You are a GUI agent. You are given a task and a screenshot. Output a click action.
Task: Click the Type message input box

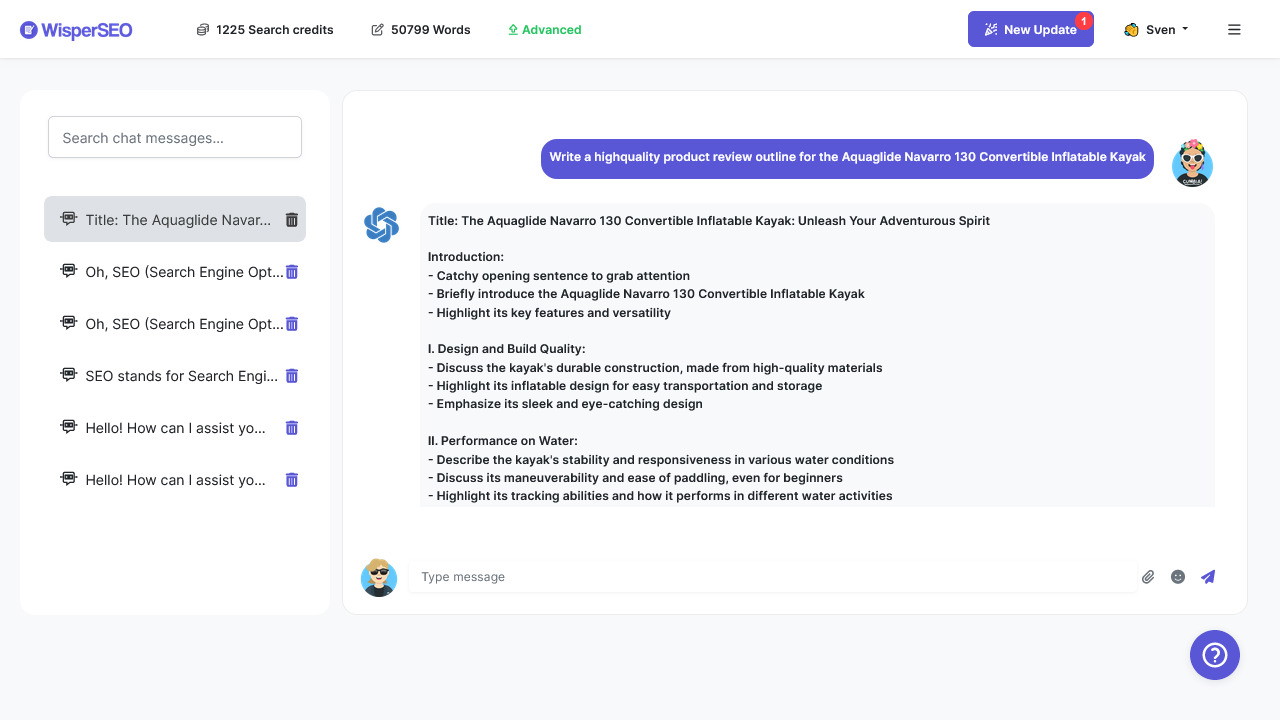pyautogui.click(x=770, y=577)
